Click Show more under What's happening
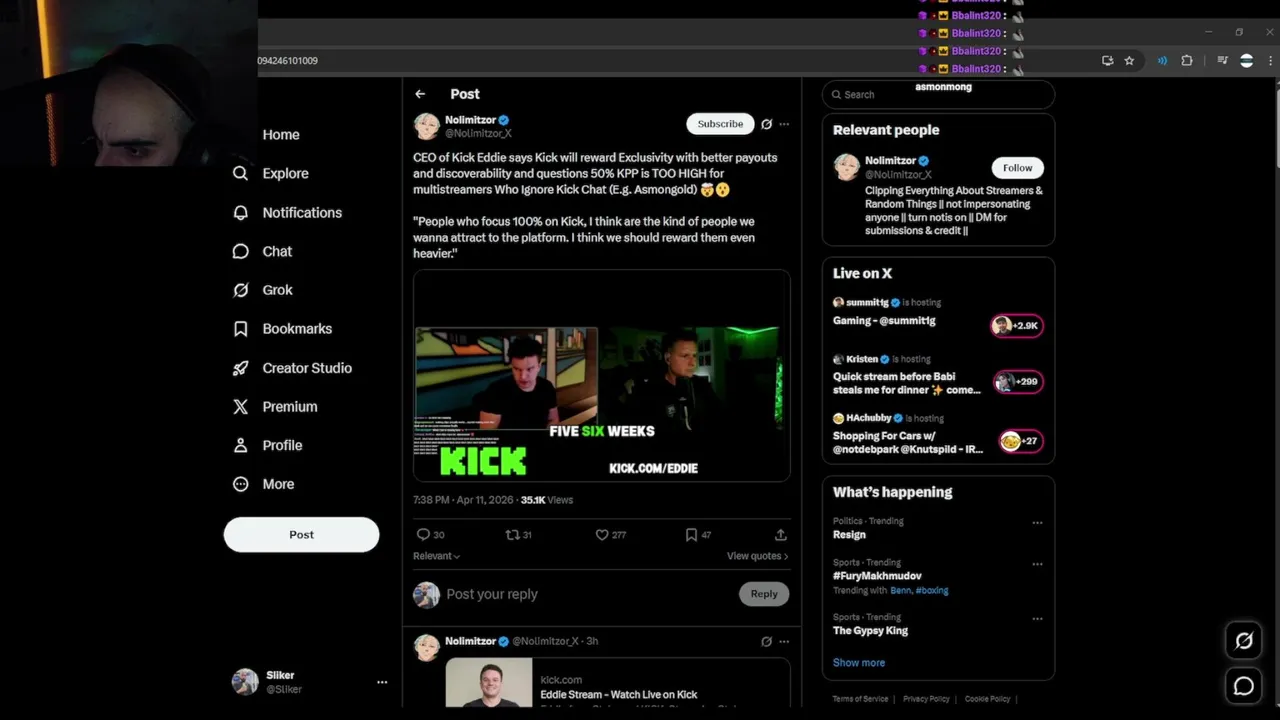The width and height of the screenshot is (1280, 720). pyautogui.click(x=859, y=662)
